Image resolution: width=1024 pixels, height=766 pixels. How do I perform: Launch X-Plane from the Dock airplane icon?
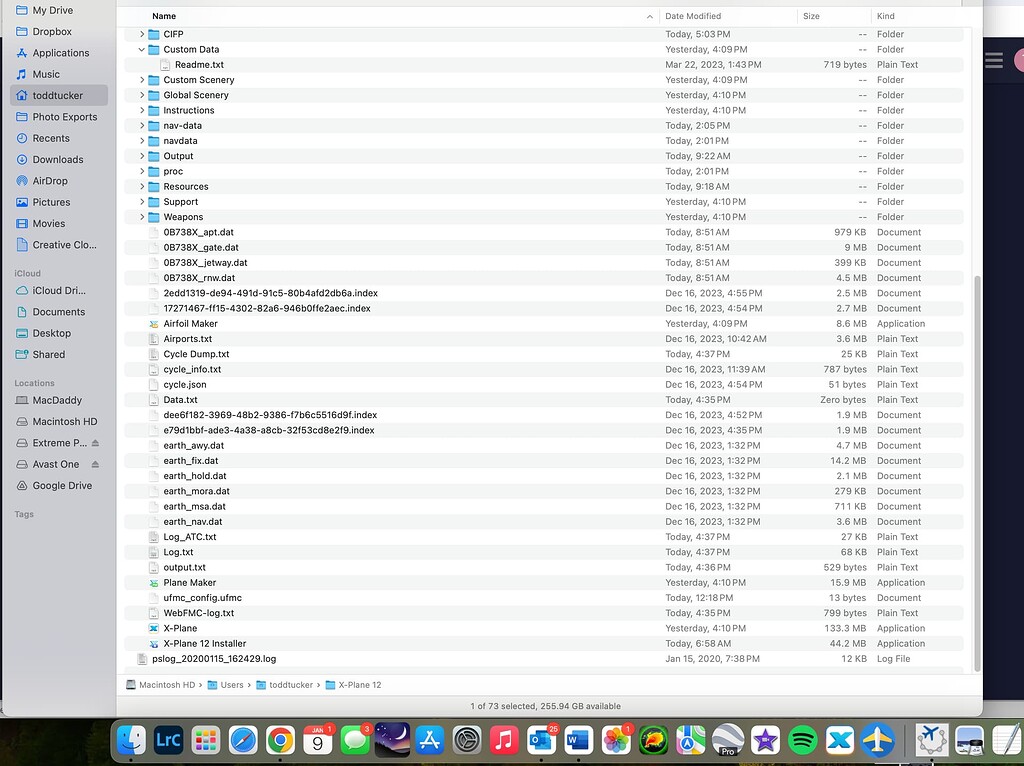876,740
